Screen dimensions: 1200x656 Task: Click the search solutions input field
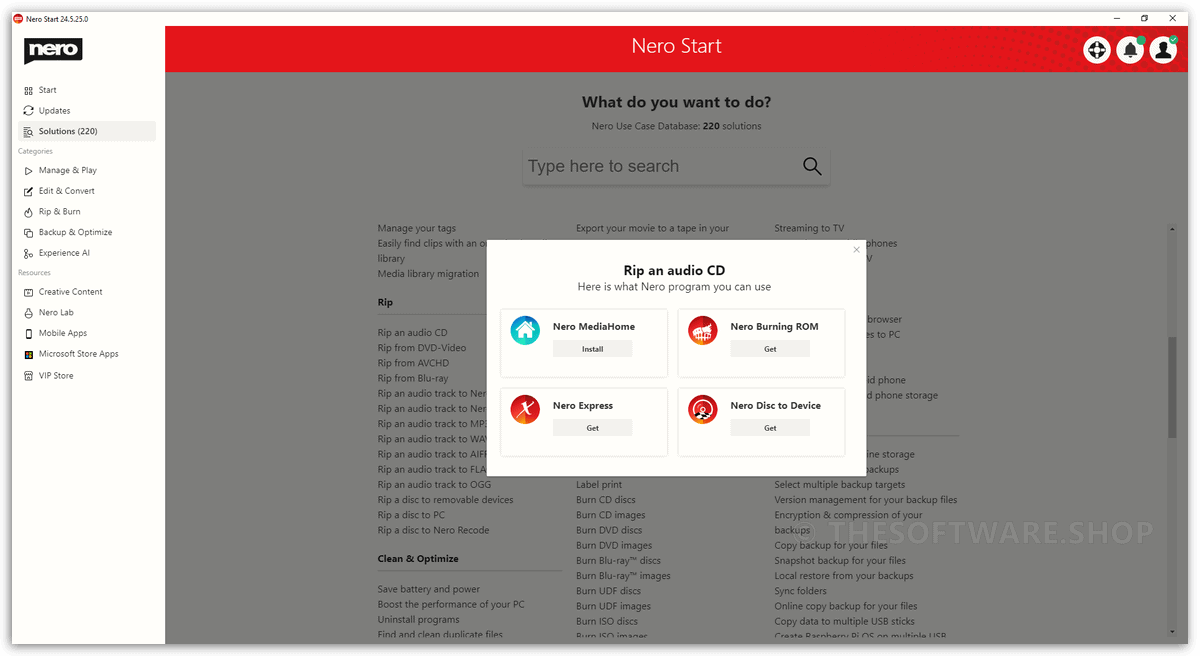tap(676, 167)
